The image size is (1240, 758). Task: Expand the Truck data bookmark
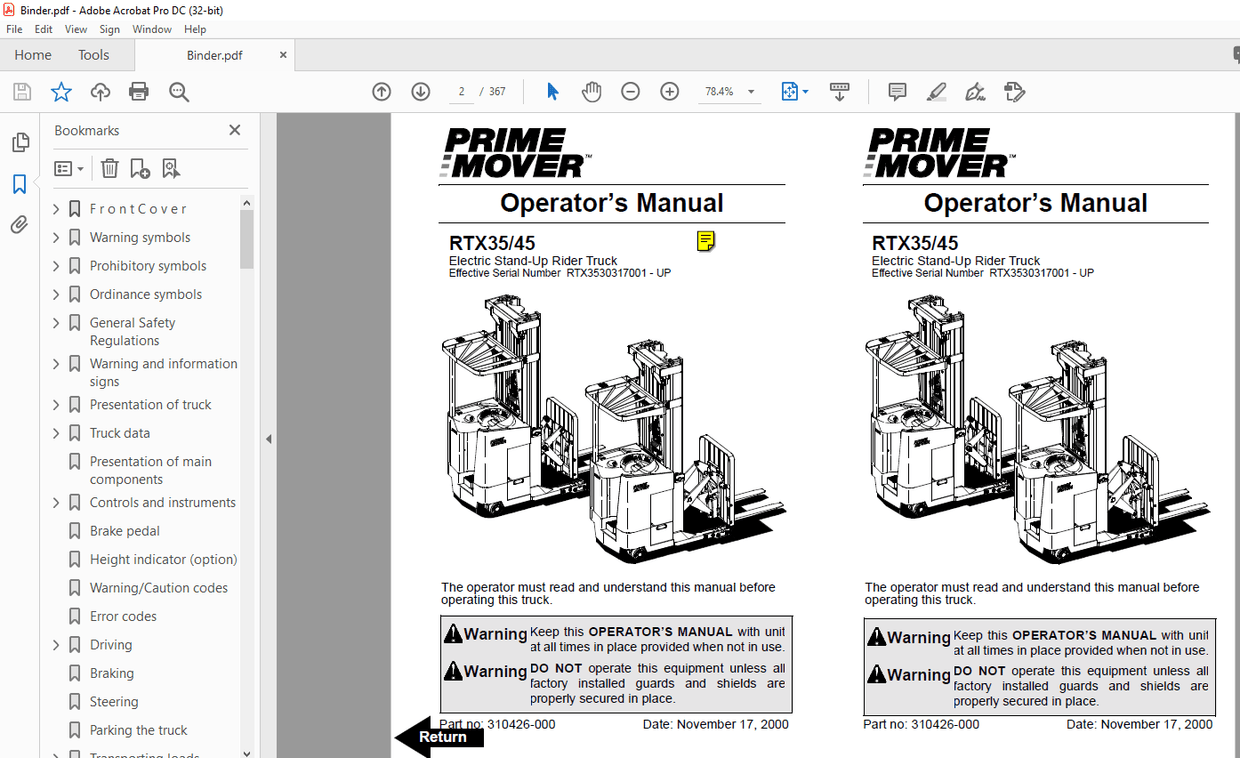click(56, 433)
